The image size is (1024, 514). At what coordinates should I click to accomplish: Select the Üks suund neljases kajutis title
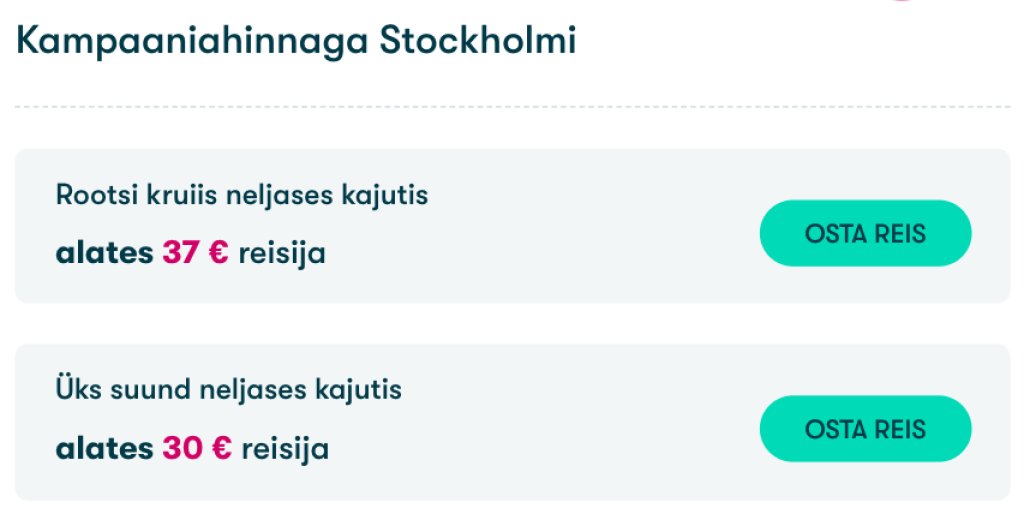click(x=229, y=389)
